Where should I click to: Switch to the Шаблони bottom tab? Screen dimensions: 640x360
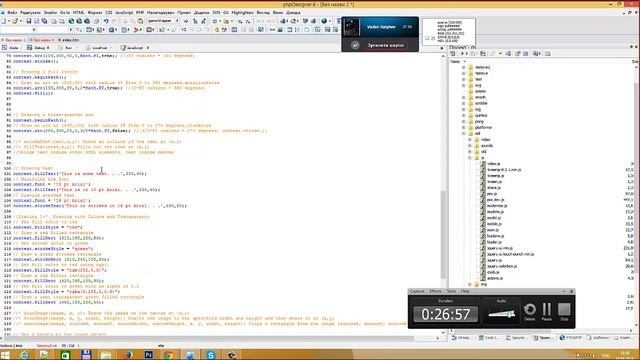[598, 338]
